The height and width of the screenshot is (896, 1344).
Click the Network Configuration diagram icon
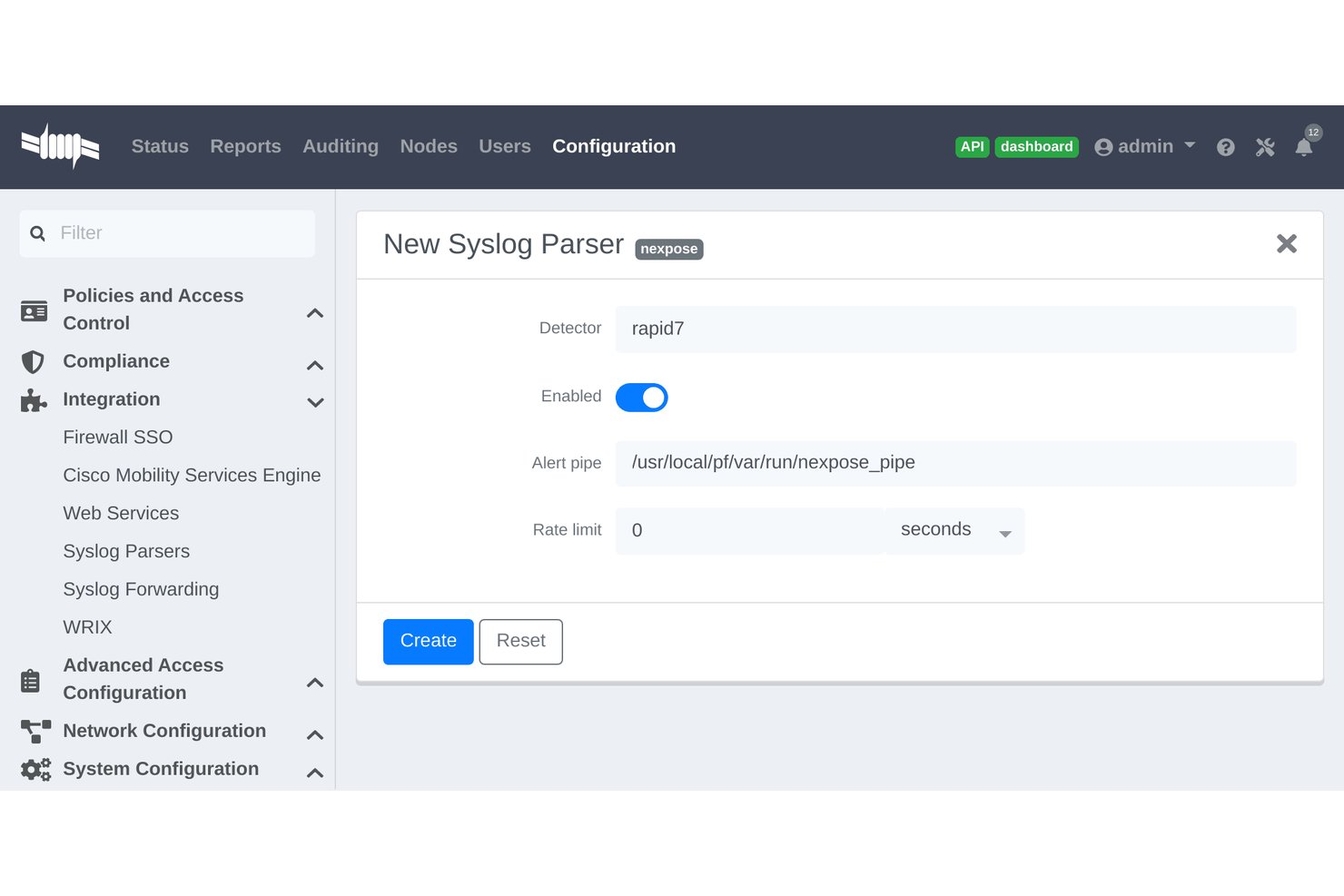35,732
